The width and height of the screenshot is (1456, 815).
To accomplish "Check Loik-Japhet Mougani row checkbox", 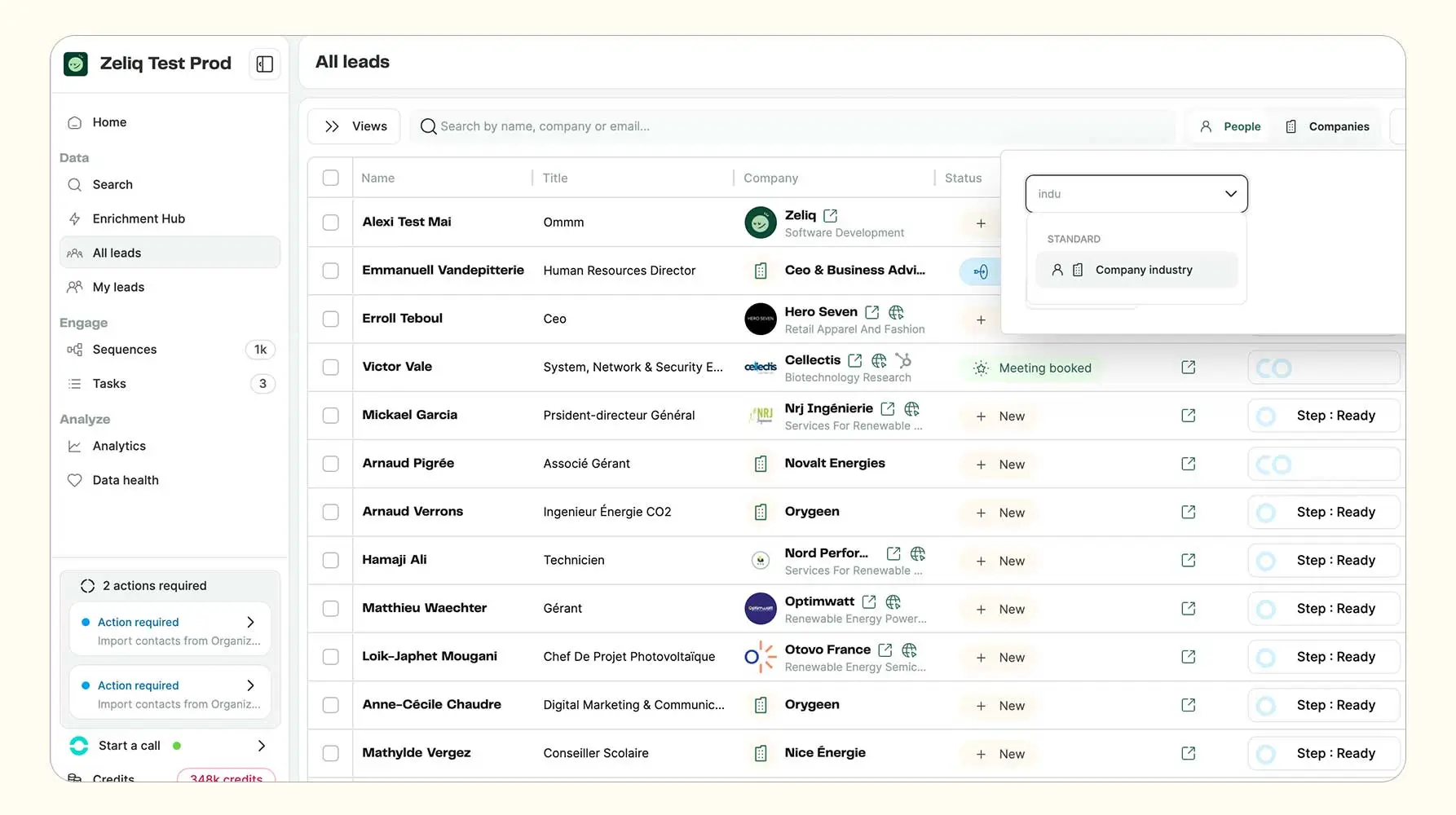I will pos(330,657).
